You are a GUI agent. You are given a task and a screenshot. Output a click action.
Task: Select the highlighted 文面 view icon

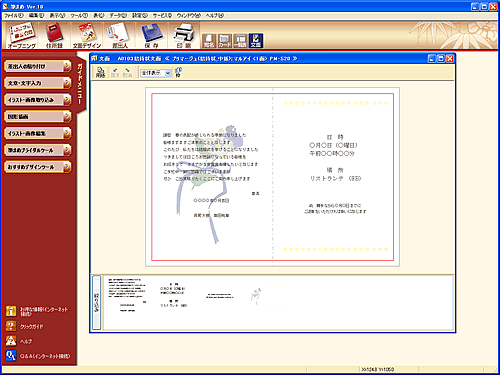click(256, 41)
